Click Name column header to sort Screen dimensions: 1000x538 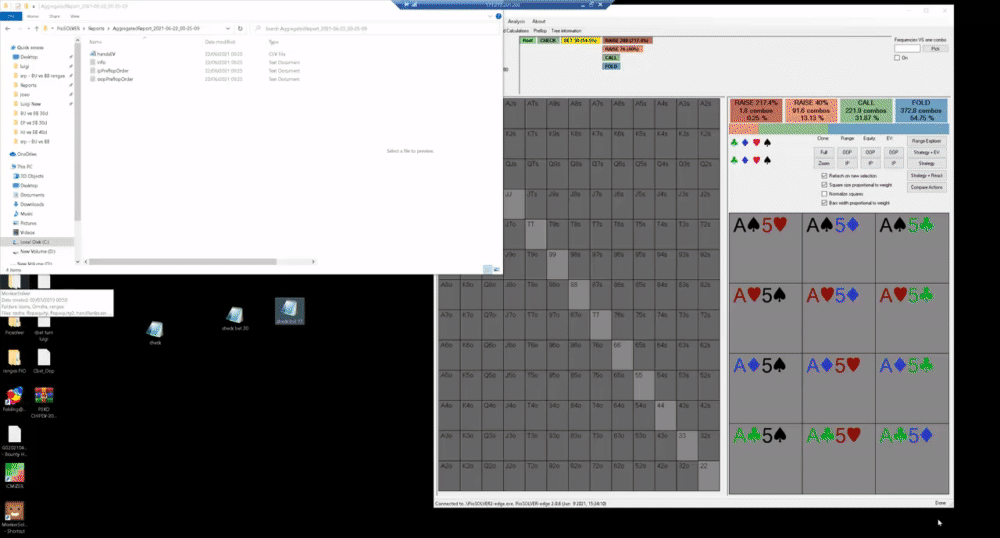pyautogui.click(x=96, y=42)
